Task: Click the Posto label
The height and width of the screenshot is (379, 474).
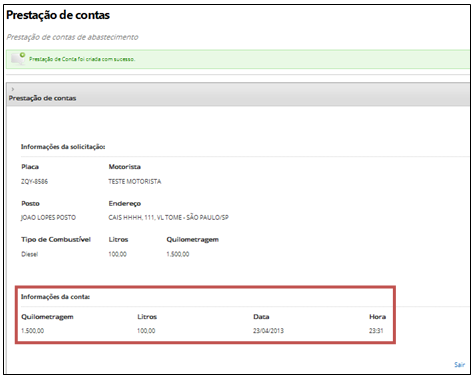Action: [x=30, y=203]
